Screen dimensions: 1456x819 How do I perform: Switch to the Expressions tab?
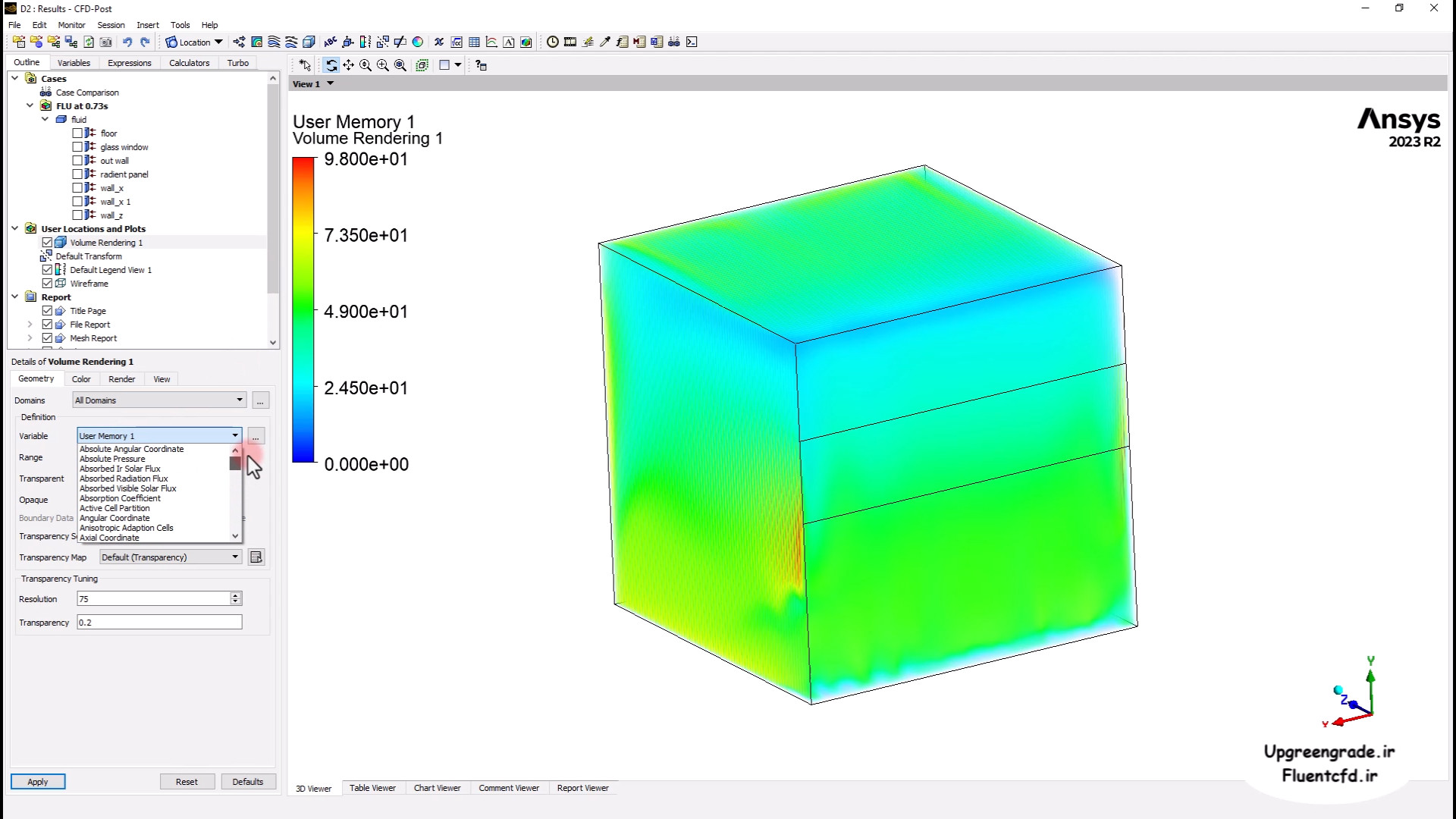click(x=129, y=63)
